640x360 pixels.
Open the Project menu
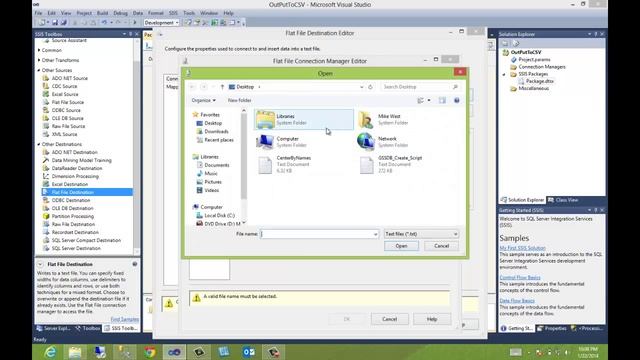(x=84, y=13)
